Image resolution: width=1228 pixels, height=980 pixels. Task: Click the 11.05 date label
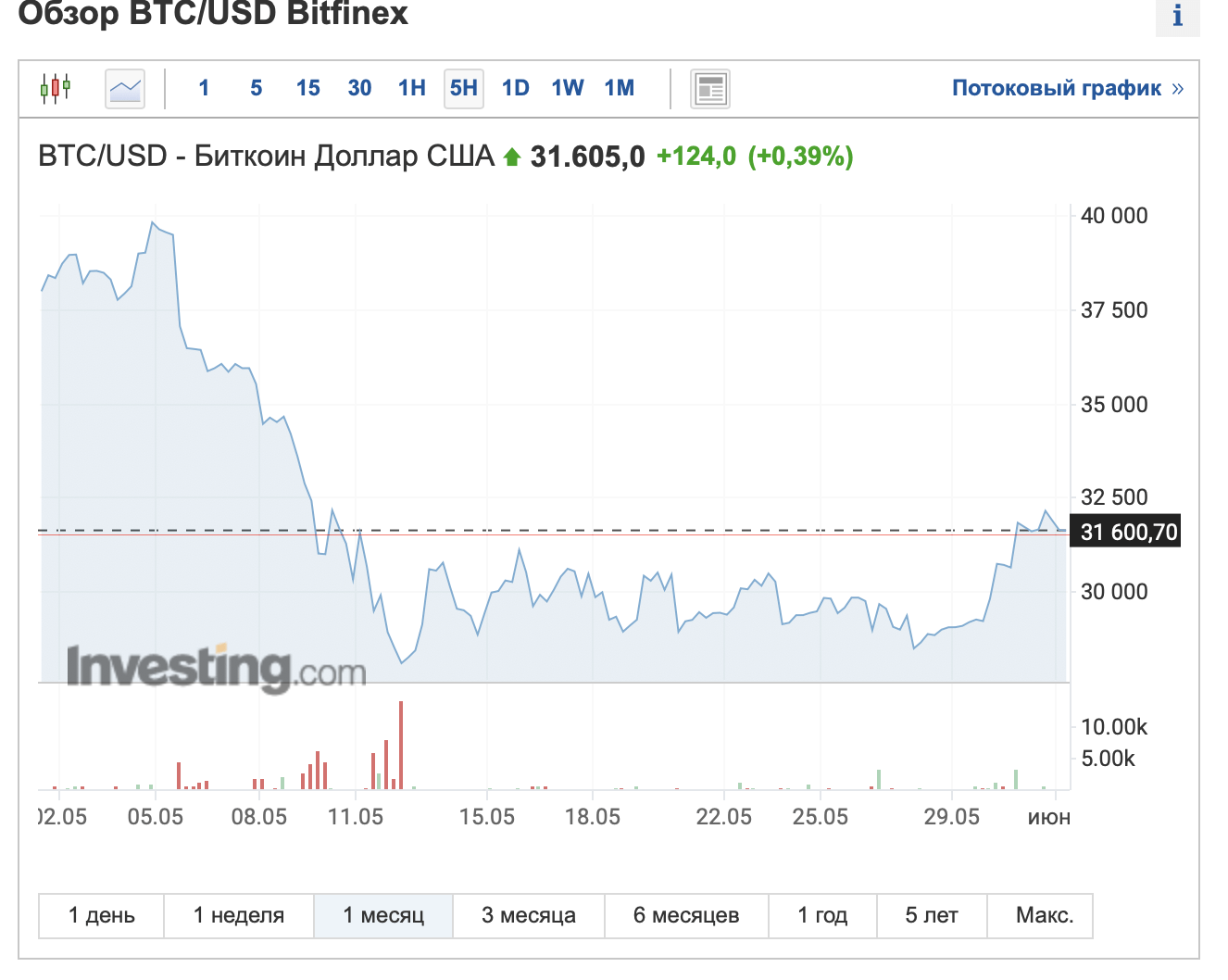click(356, 817)
